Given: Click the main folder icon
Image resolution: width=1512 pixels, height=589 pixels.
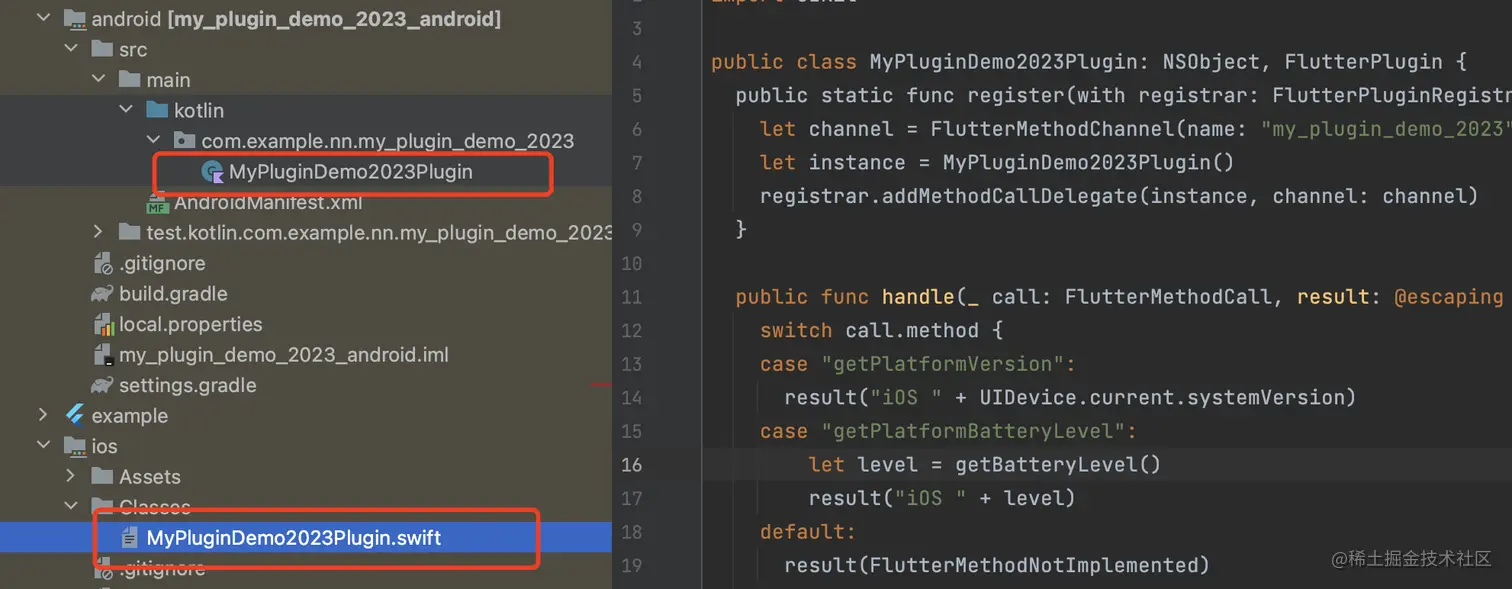Looking at the screenshot, I should [130, 79].
